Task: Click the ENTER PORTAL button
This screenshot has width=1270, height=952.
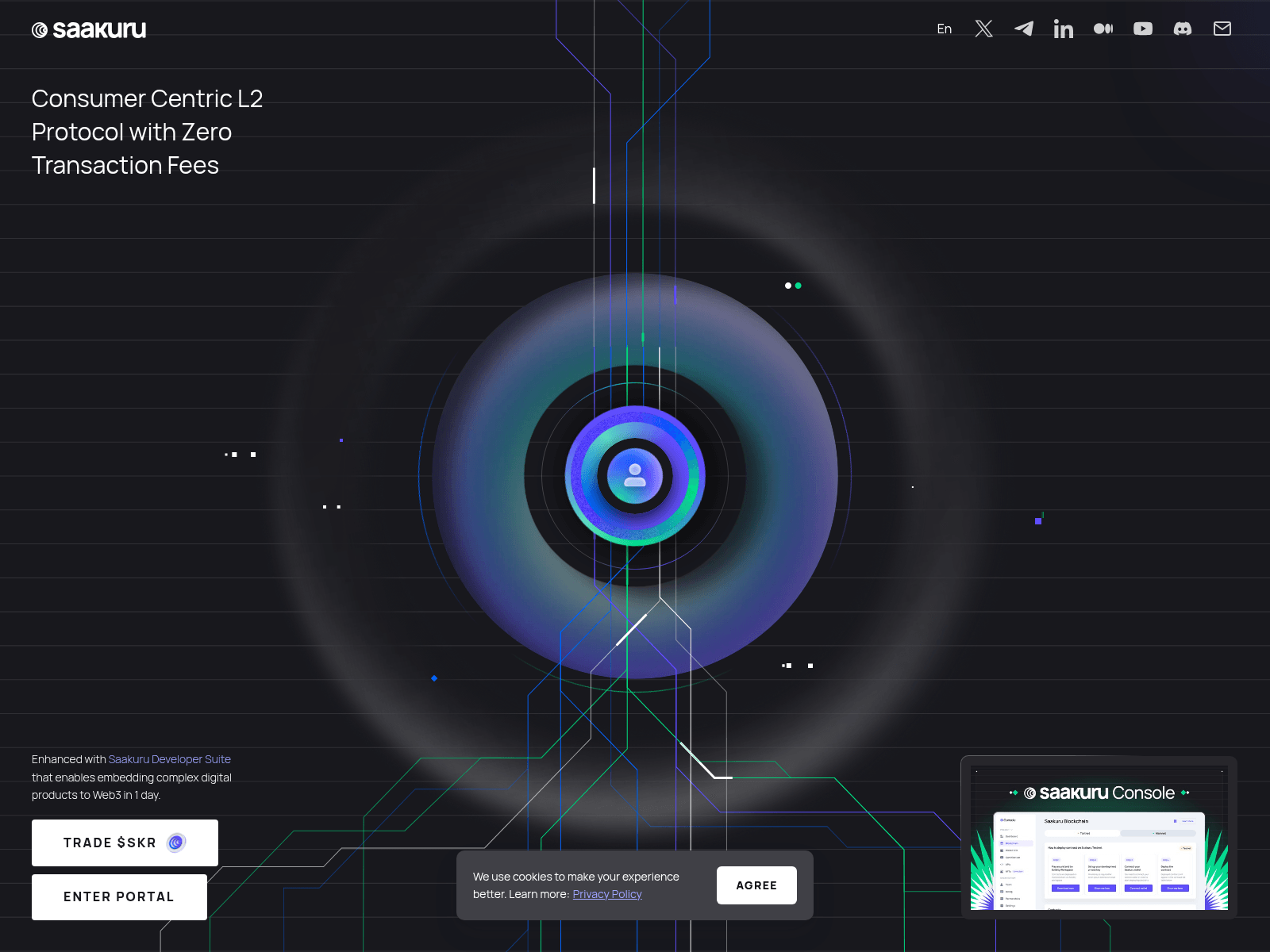Action: click(119, 896)
